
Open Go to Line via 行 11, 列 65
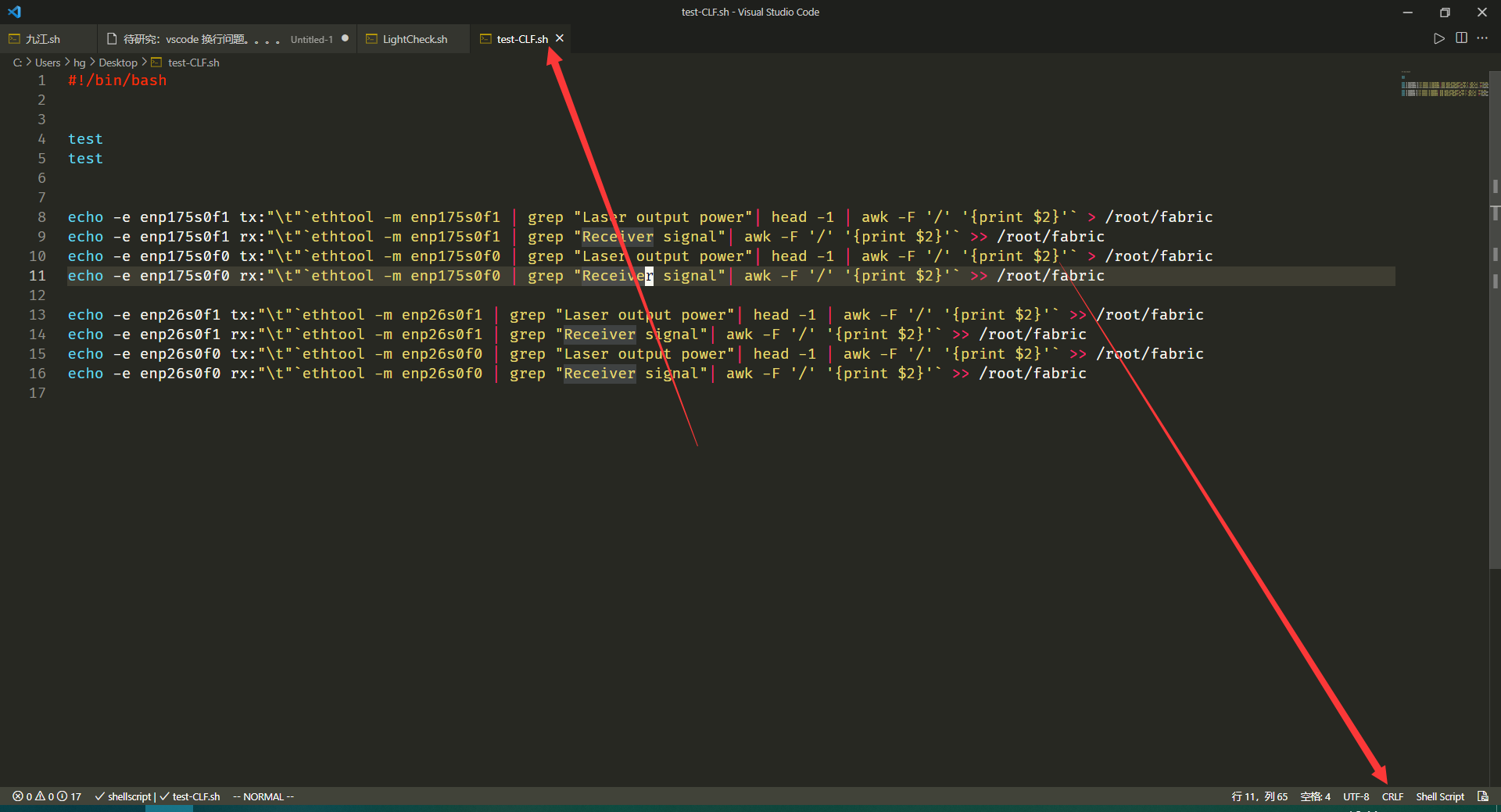click(1259, 796)
